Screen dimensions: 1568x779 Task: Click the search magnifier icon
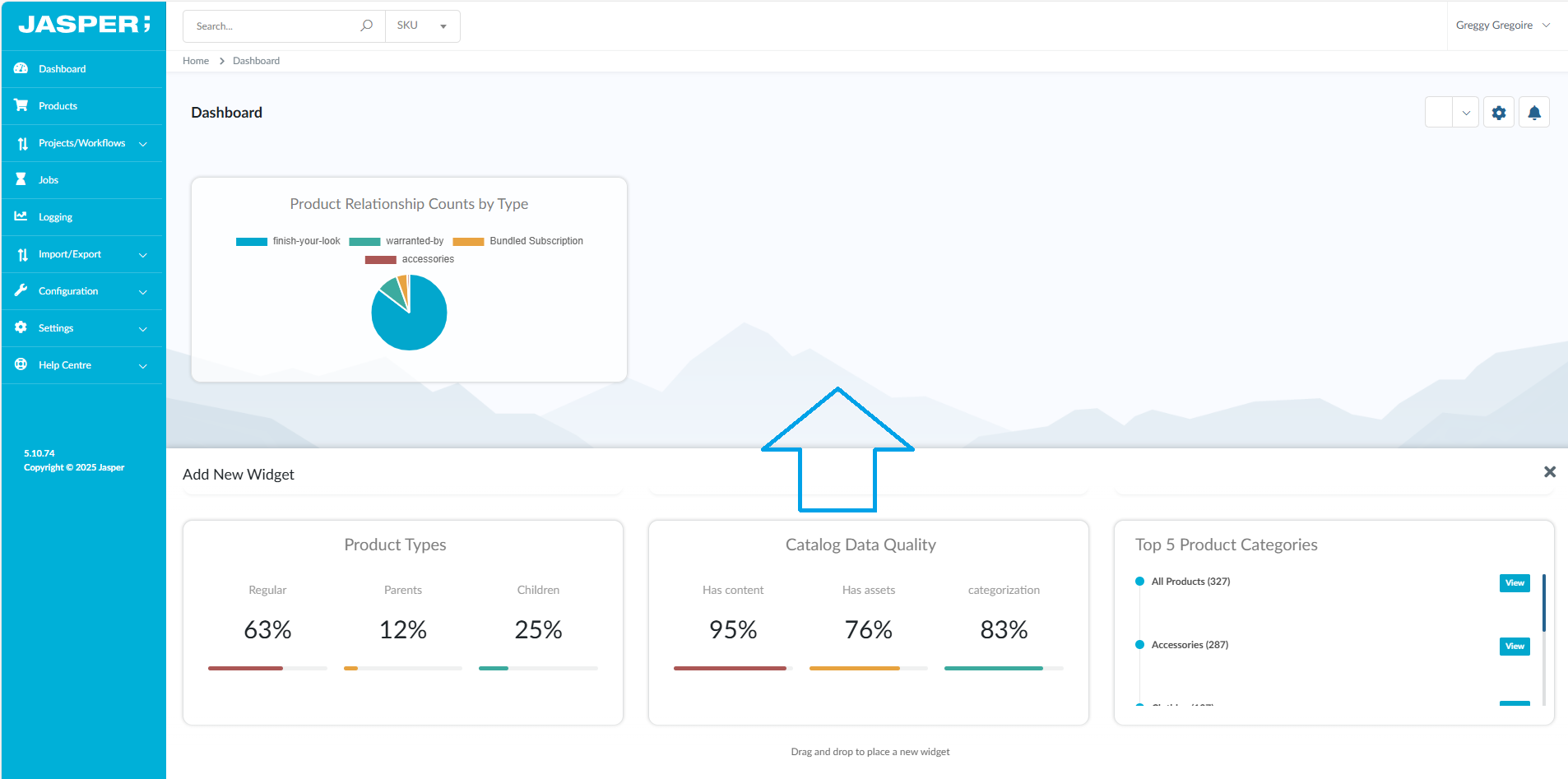tap(367, 26)
